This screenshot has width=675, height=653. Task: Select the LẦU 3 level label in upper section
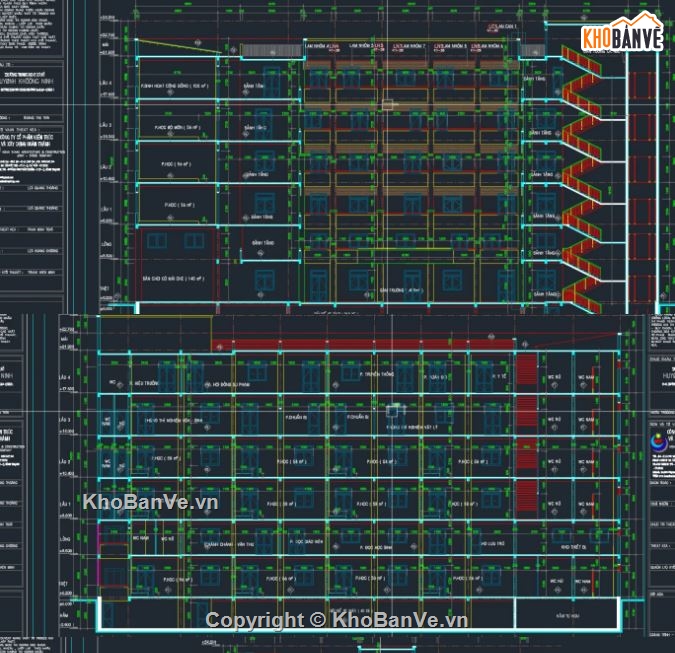click(106, 125)
